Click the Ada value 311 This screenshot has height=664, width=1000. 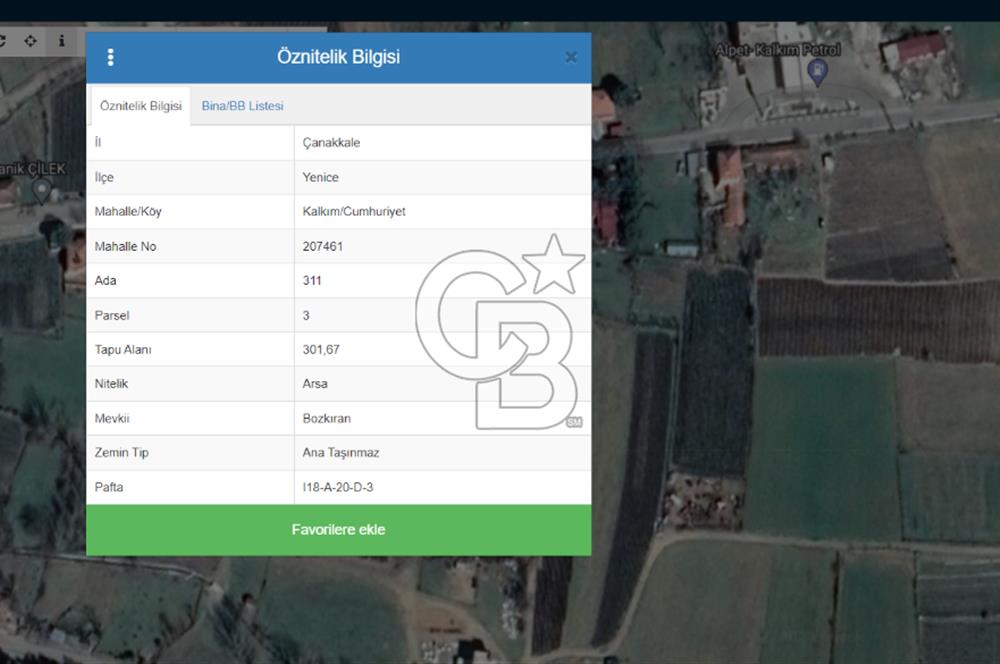pos(312,281)
